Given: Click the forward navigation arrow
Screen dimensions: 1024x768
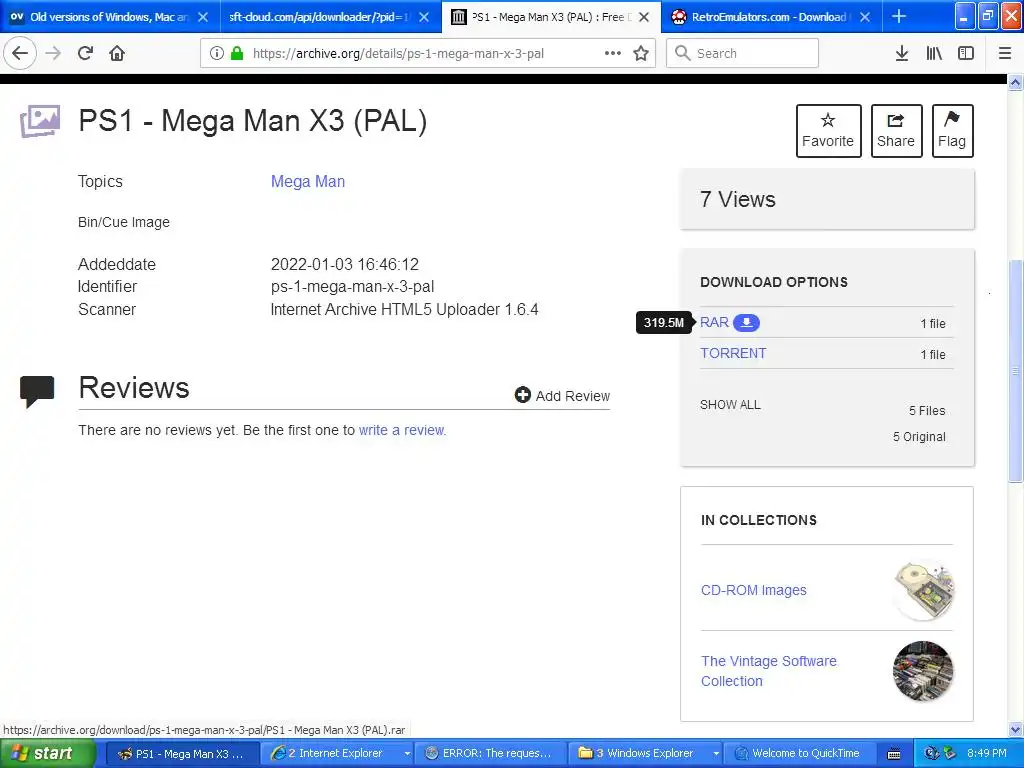Looking at the screenshot, I should click(x=53, y=53).
